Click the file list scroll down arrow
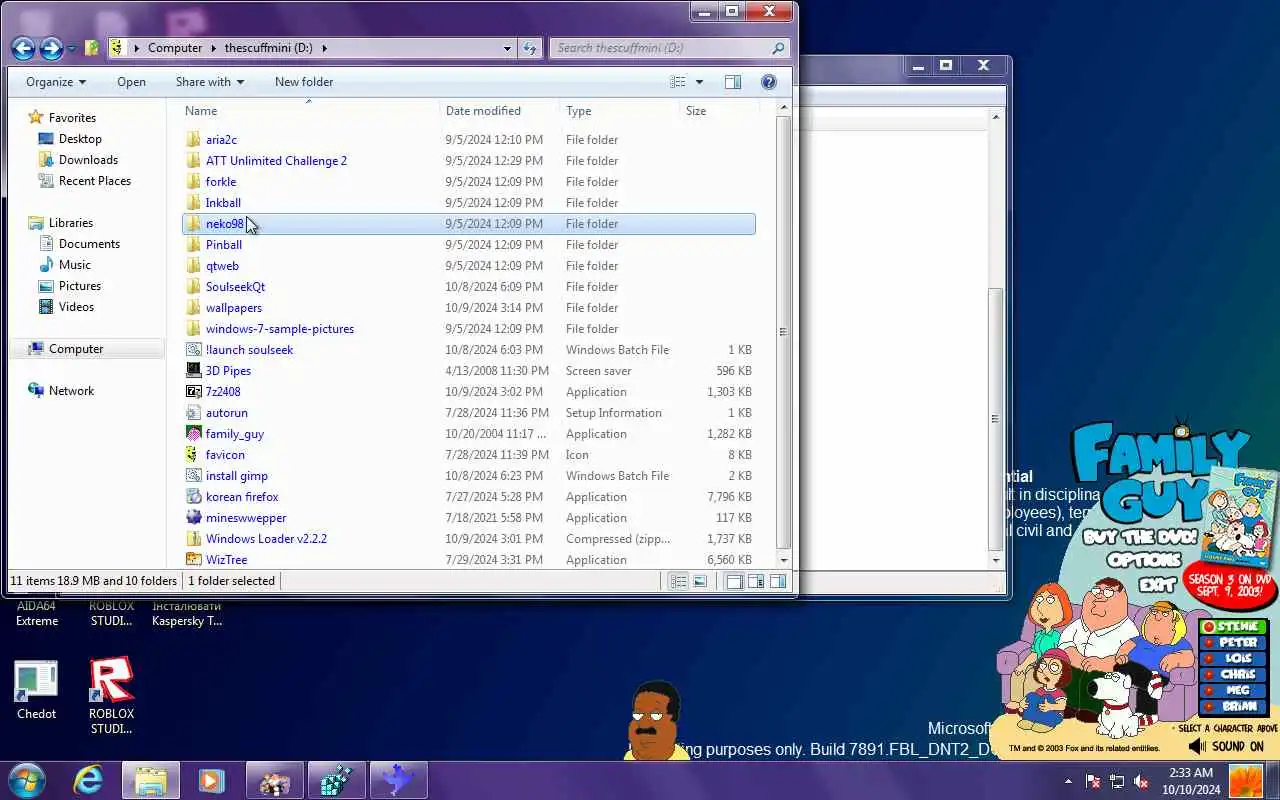Screen dimensions: 1280x800 pos(783,561)
